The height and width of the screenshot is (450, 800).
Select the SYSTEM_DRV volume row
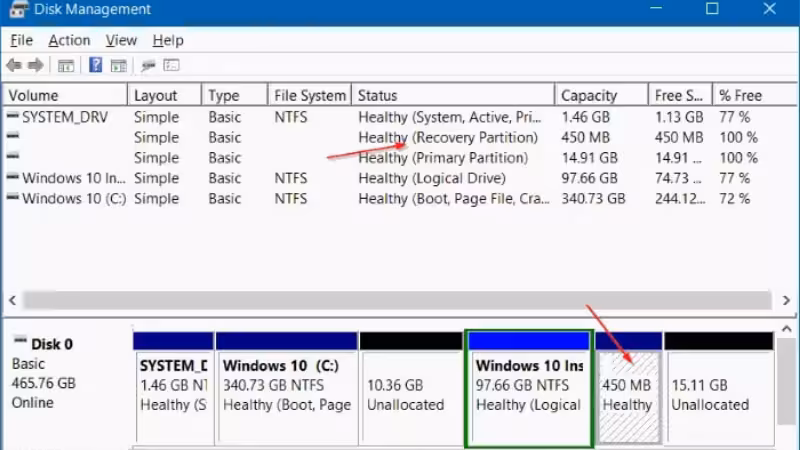click(x=399, y=117)
